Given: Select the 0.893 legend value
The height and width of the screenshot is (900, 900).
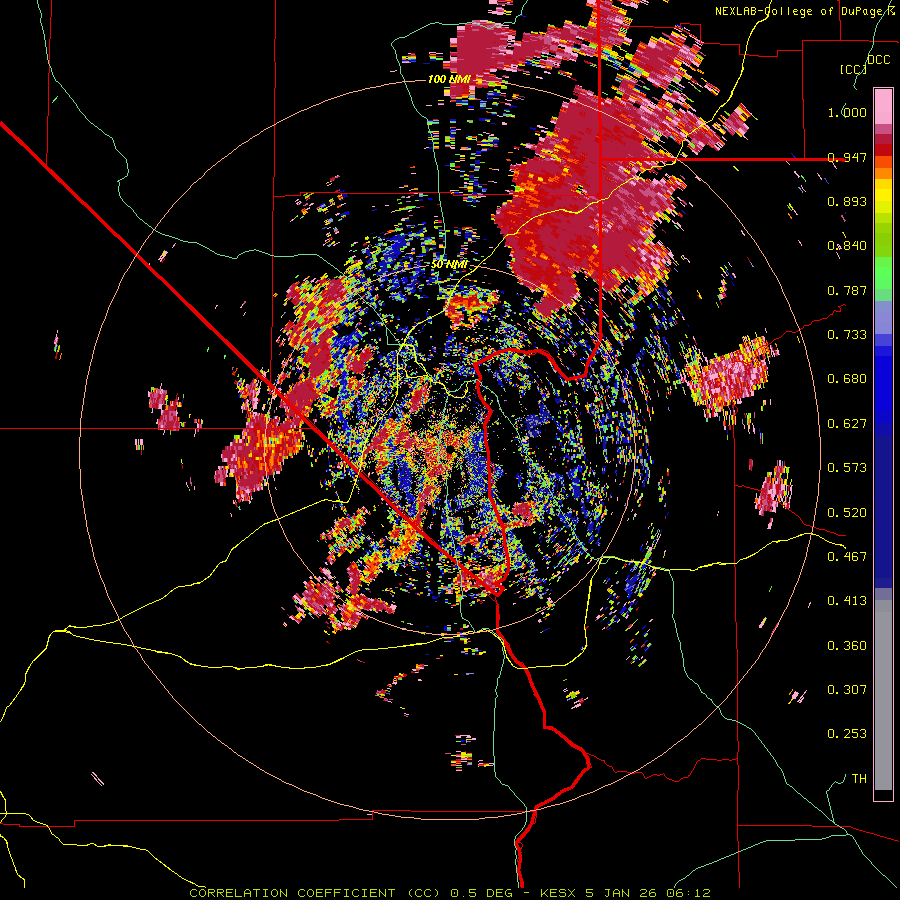Looking at the screenshot, I should (x=847, y=201).
